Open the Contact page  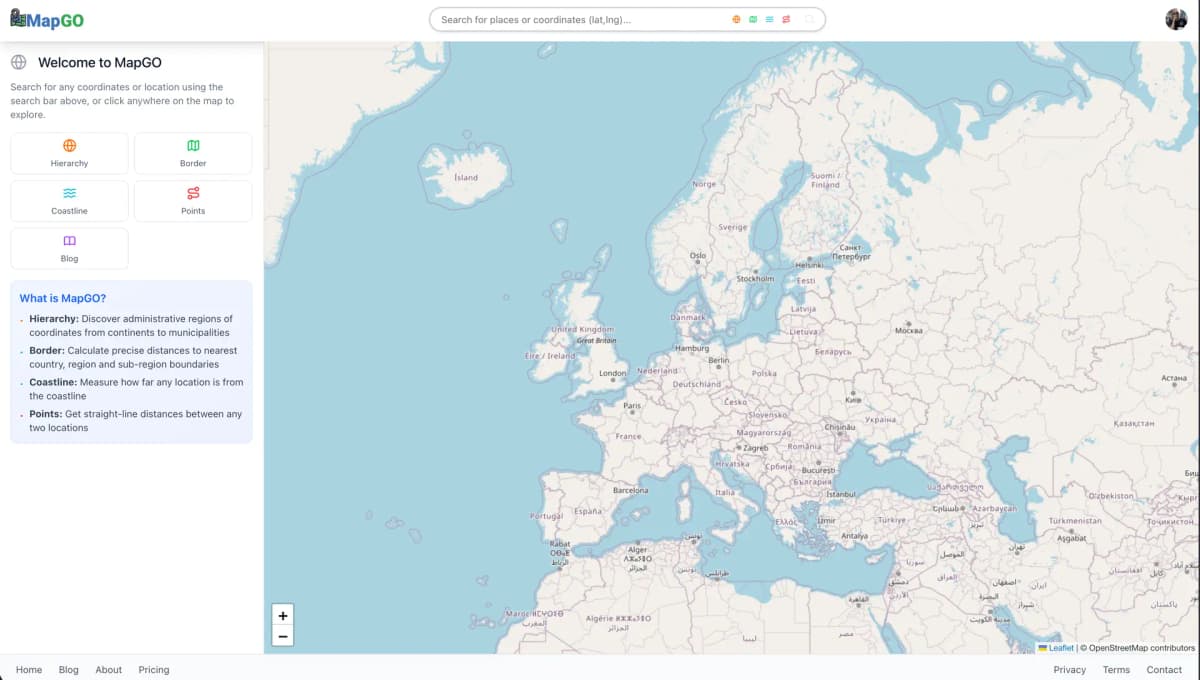(x=1164, y=669)
